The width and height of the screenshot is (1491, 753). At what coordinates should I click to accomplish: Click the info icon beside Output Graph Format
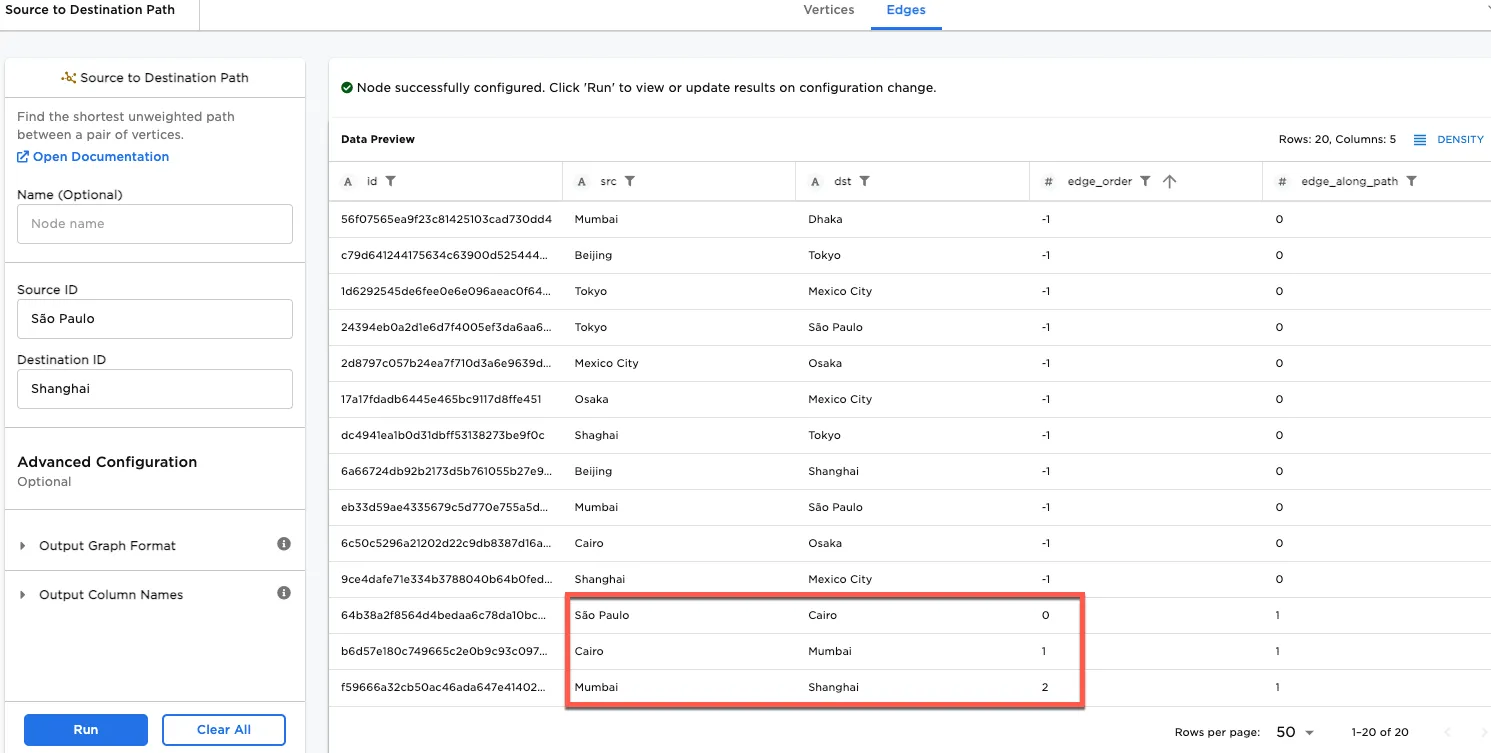click(x=284, y=544)
